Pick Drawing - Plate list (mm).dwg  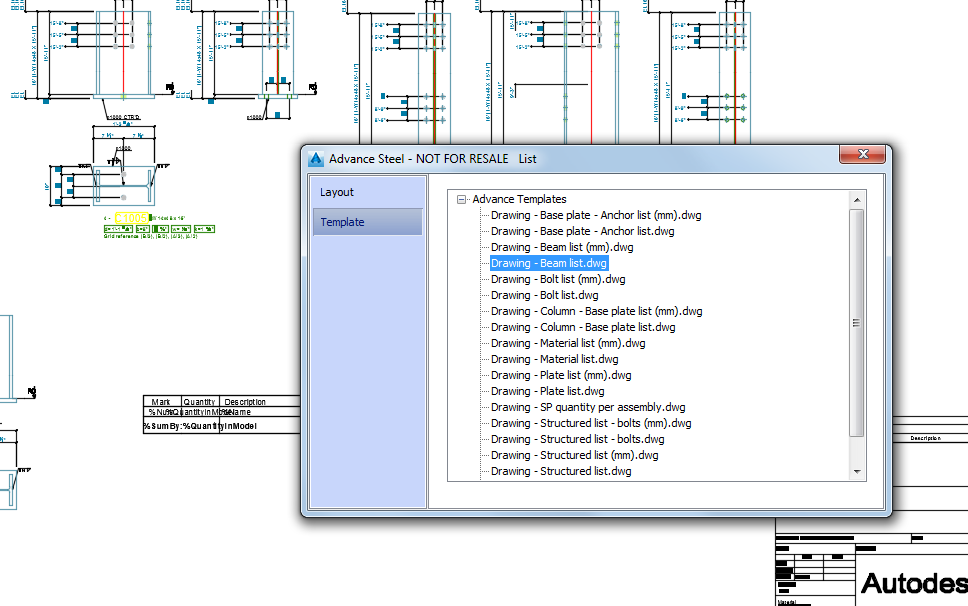pos(561,376)
